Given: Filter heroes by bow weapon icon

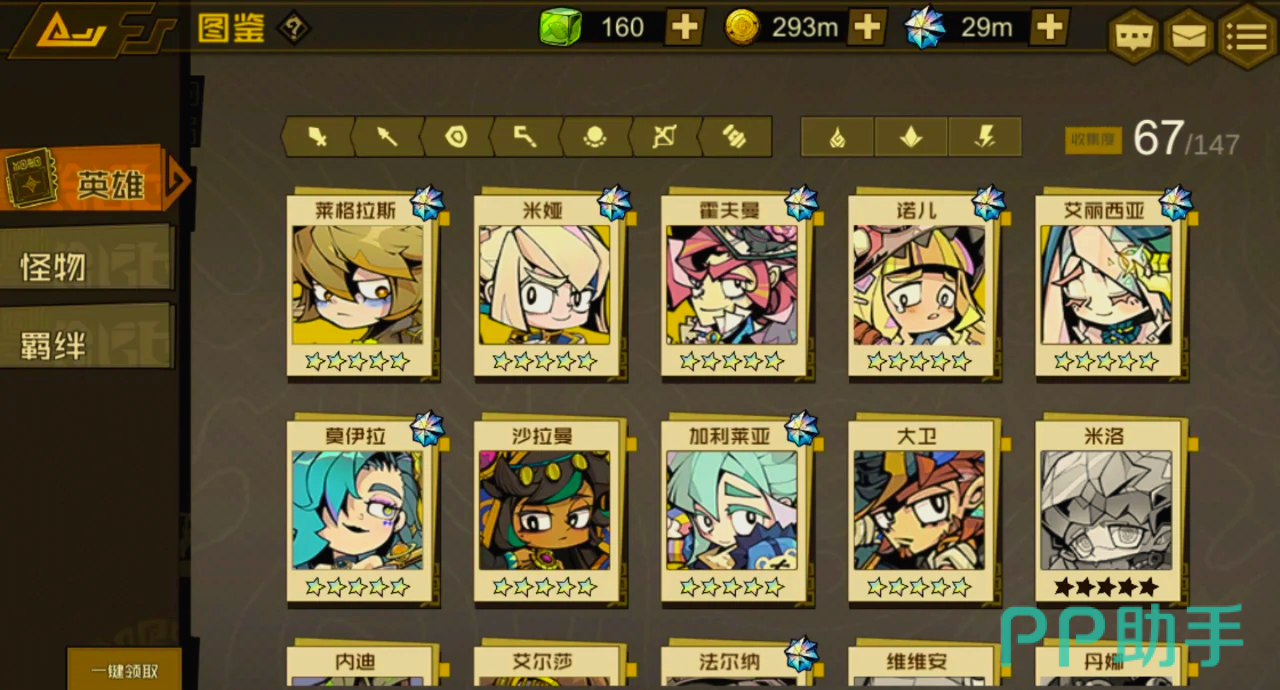Looking at the screenshot, I should click(x=664, y=137).
